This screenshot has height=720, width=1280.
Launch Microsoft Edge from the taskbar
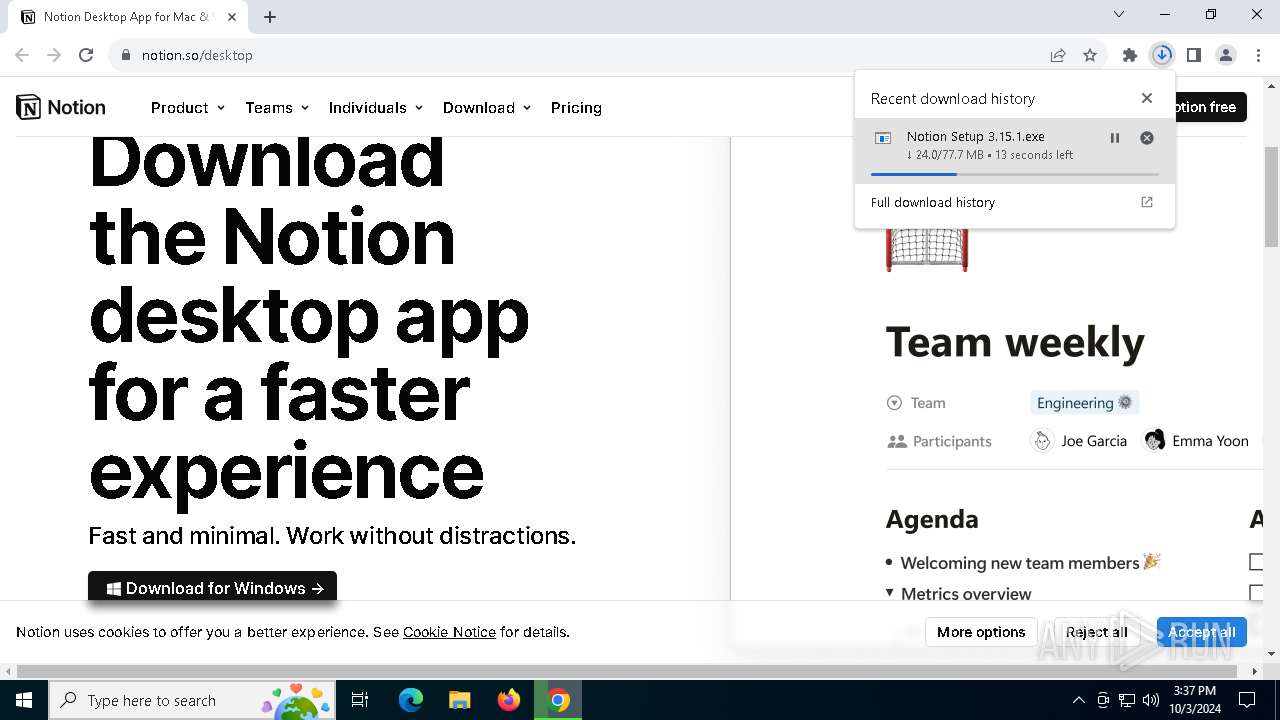pos(410,700)
